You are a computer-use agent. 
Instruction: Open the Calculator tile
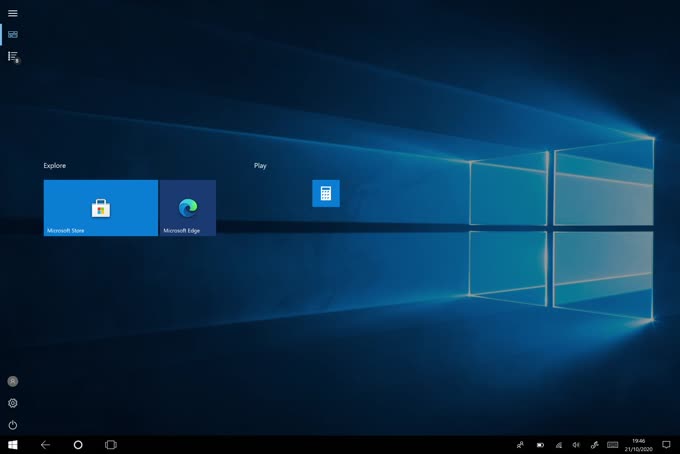(x=326, y=193)
